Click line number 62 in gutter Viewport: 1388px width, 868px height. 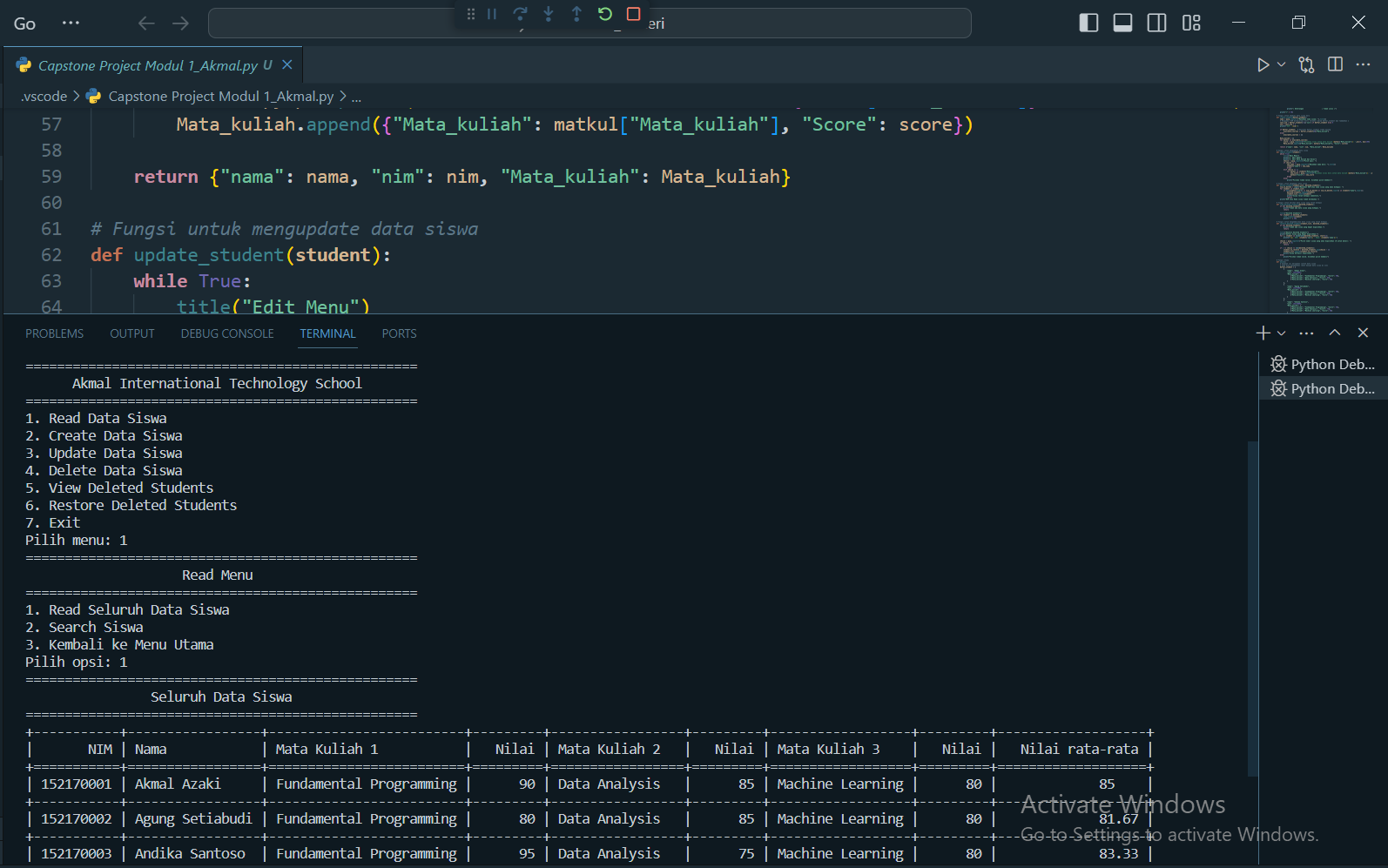[51, 255]
